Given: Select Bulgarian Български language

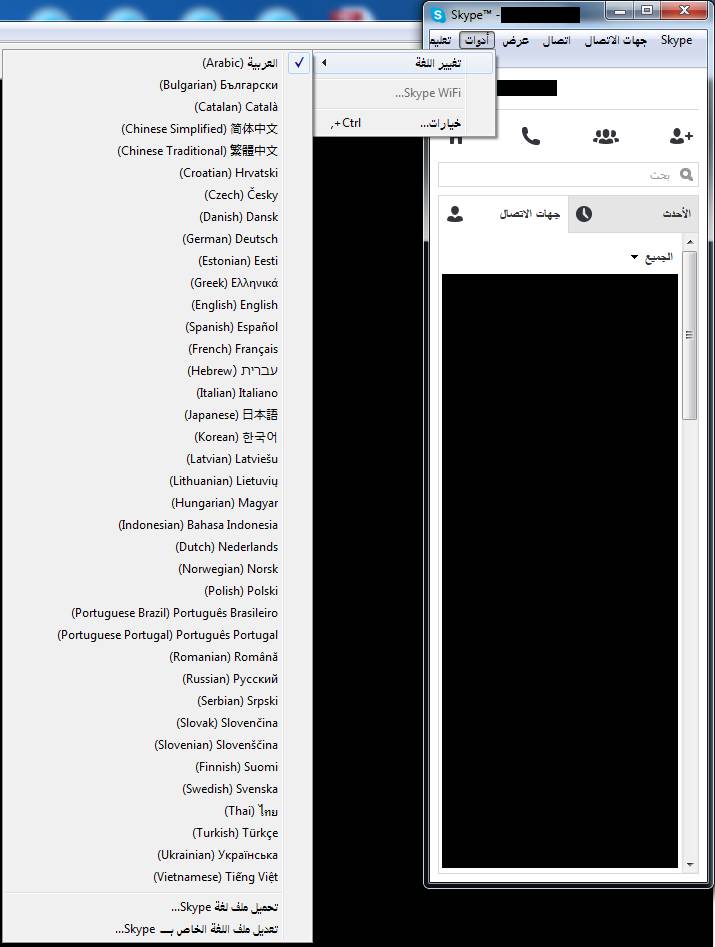Looking at the screenshot, I should click(157, 85).
